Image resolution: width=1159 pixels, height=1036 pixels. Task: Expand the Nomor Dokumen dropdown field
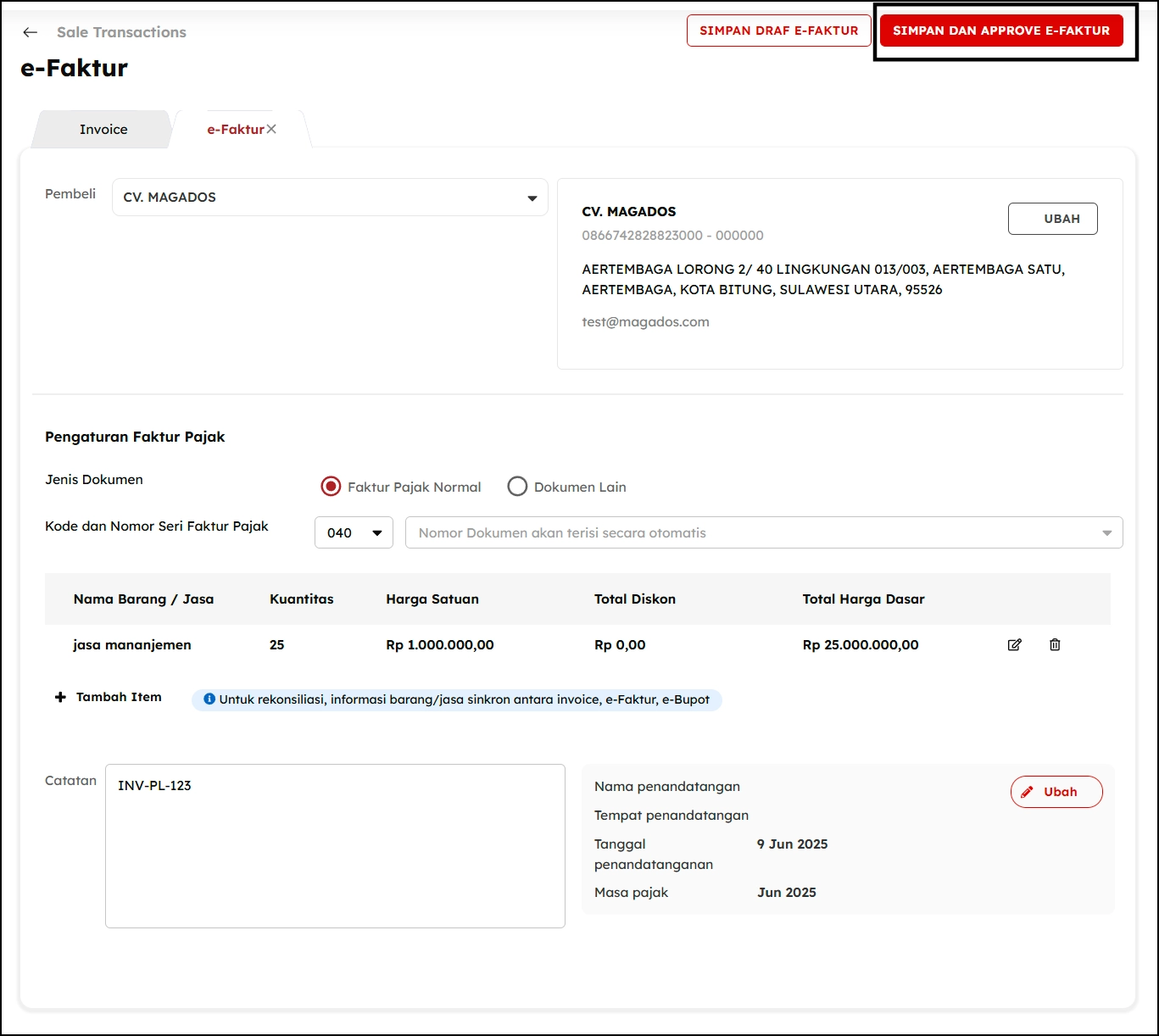point(764,532)
